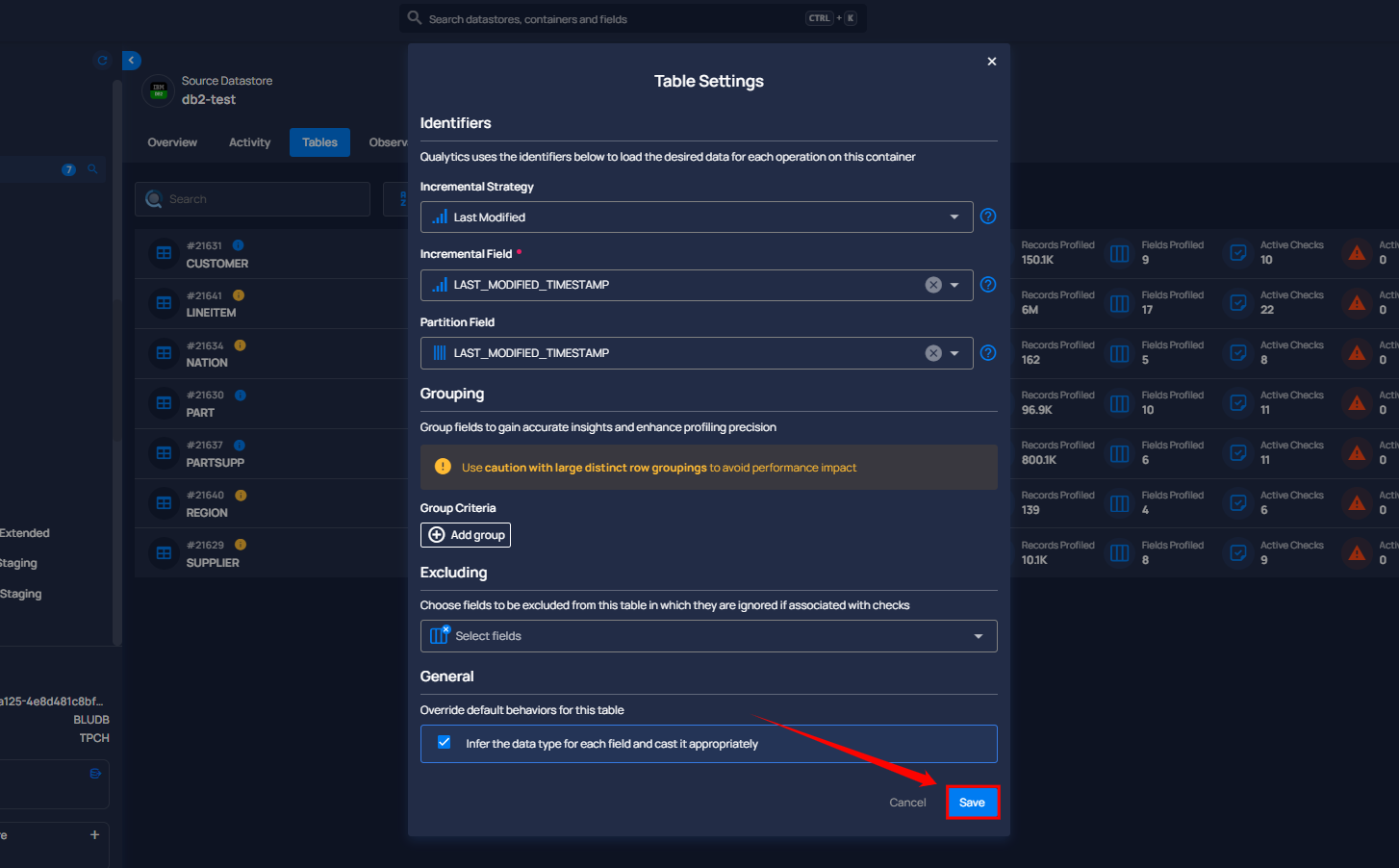Open the Observability tab
The height and width of the screenshot is (868, 1399).
pyautogui.click(x=388, y=142)
